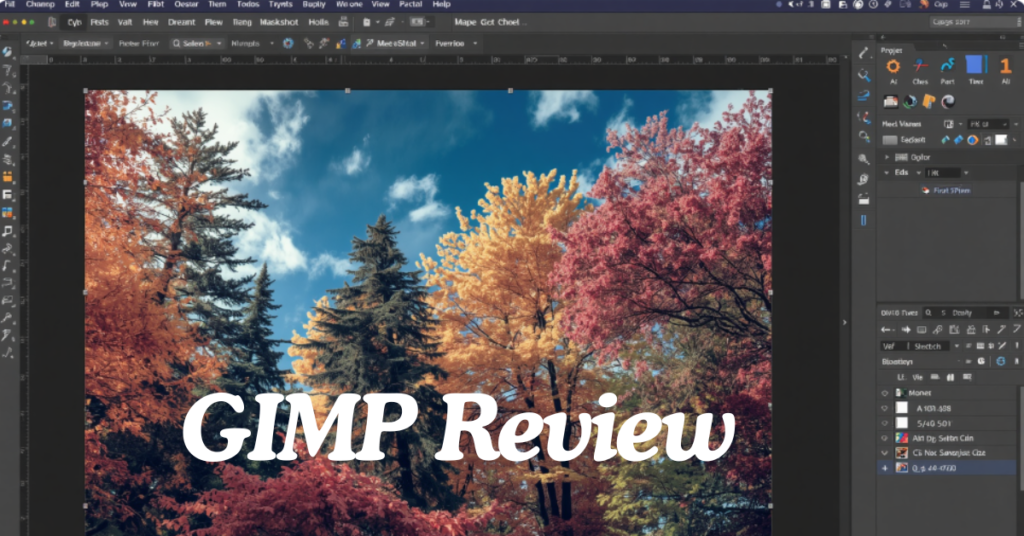The width and height of the screenshot is (1024, 536).
Task: Expand the Oglor section
Action: click(886, 157)
